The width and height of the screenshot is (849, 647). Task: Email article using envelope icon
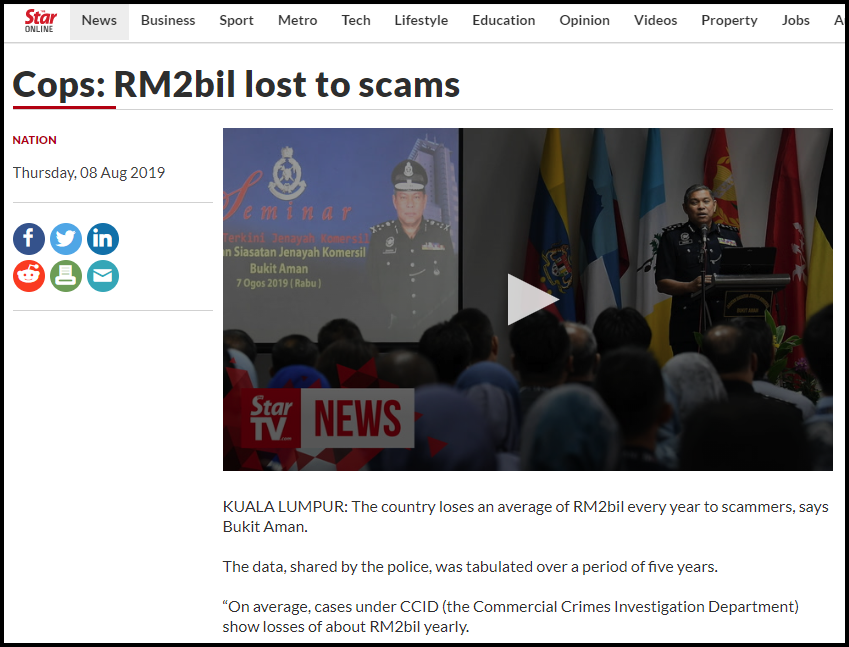pyautogui.click(x=103, y=276)
